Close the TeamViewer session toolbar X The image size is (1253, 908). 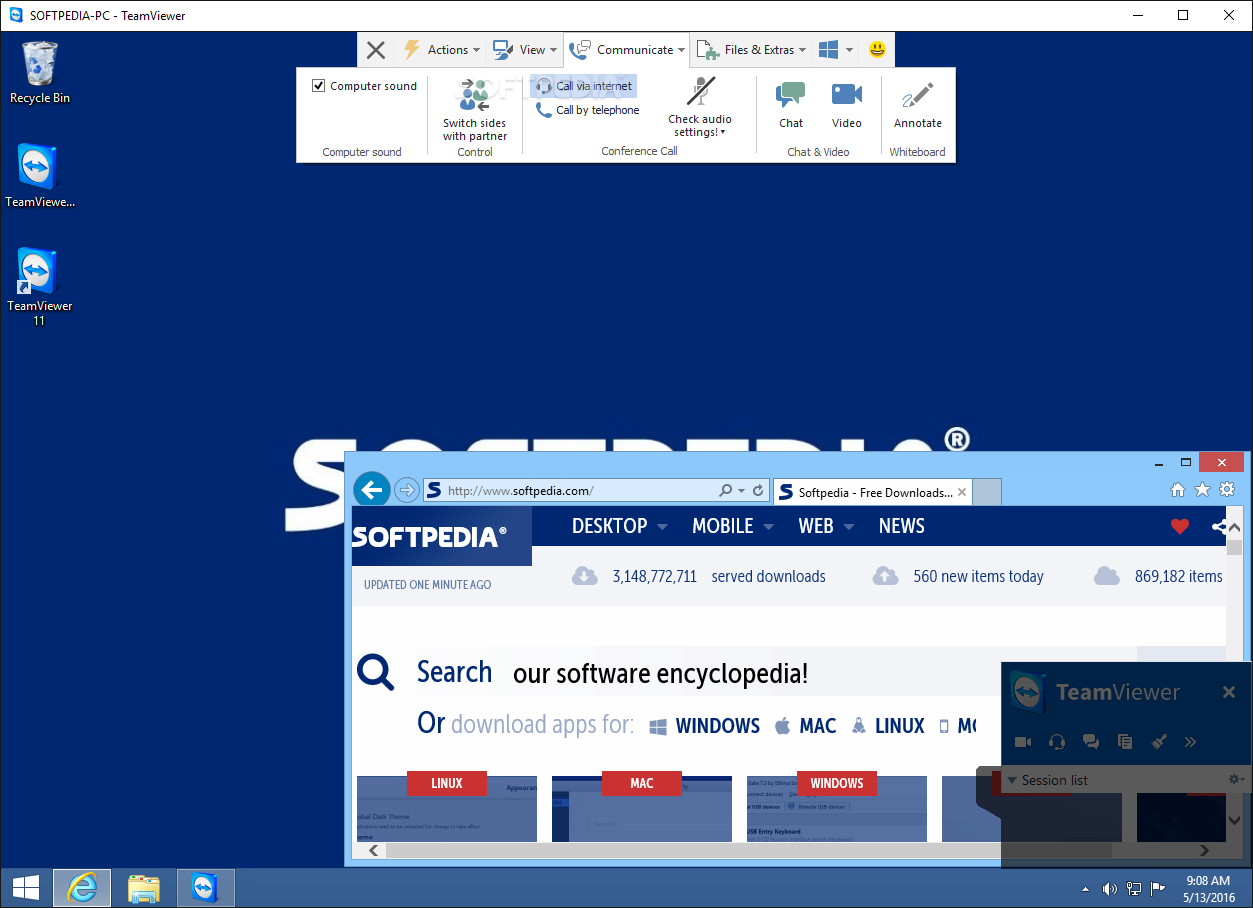pos(375,50)
